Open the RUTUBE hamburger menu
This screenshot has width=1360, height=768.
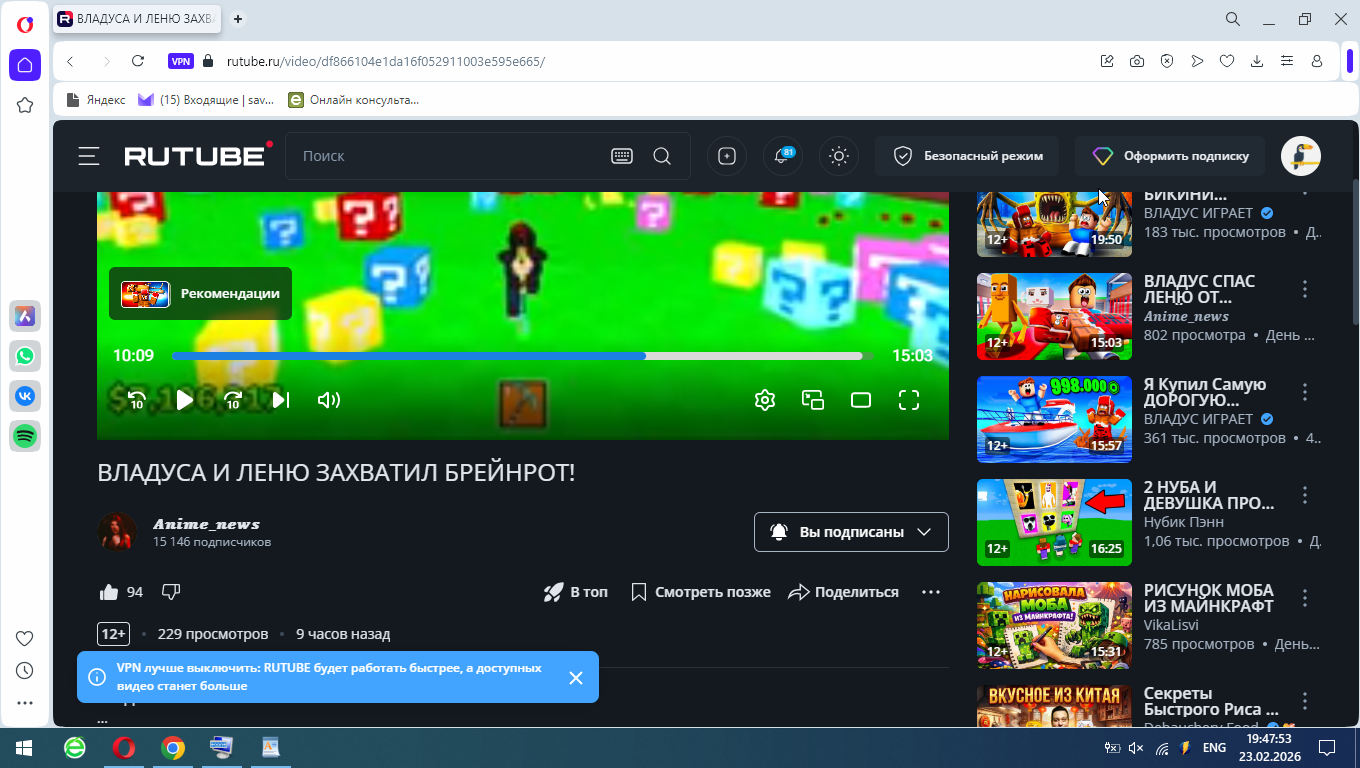point(89,156)
